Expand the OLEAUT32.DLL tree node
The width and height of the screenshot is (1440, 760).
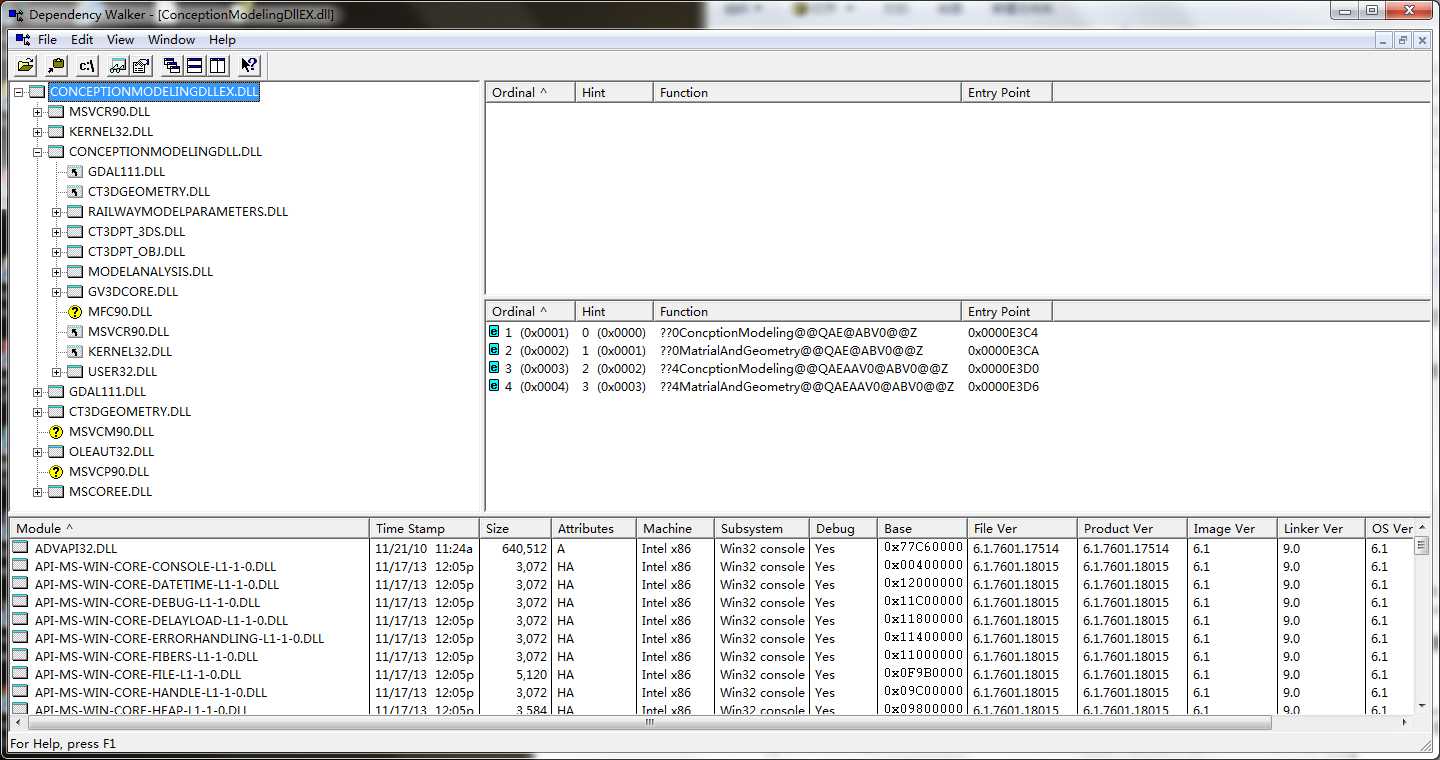tap(38, 452)
